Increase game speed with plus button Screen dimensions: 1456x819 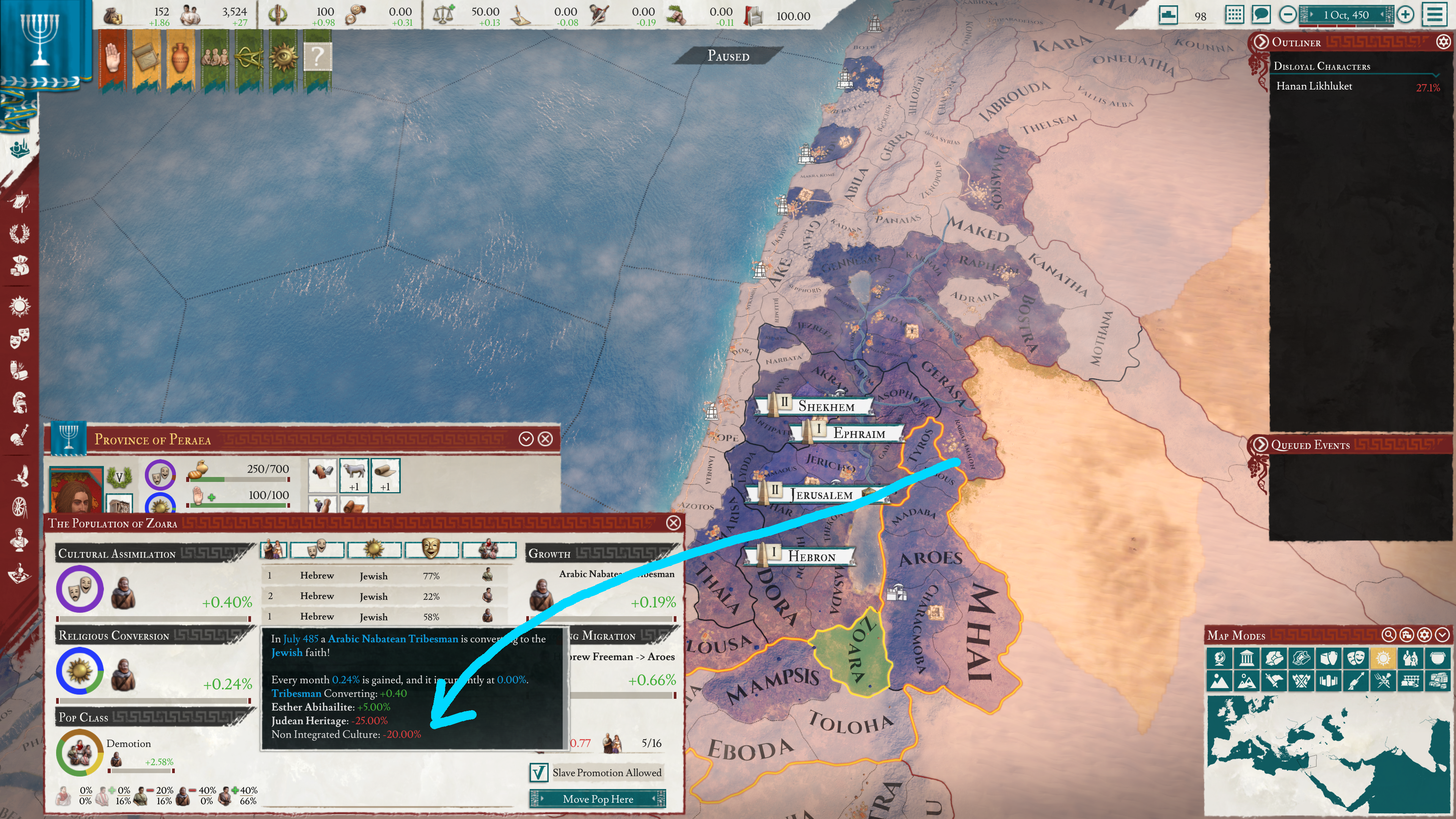(x=1405, y=15)
